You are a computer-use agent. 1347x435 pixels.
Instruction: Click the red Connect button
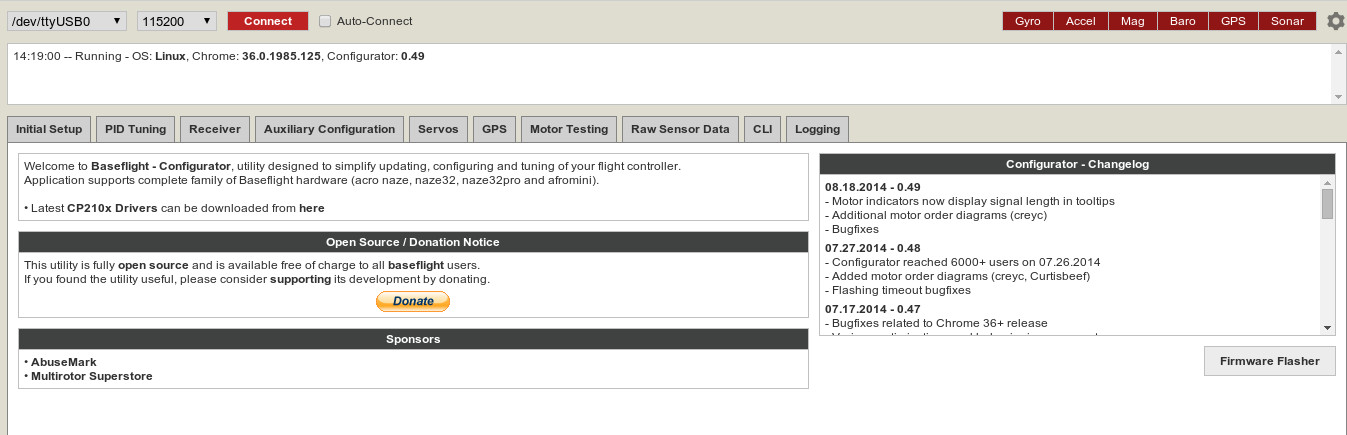268,21
